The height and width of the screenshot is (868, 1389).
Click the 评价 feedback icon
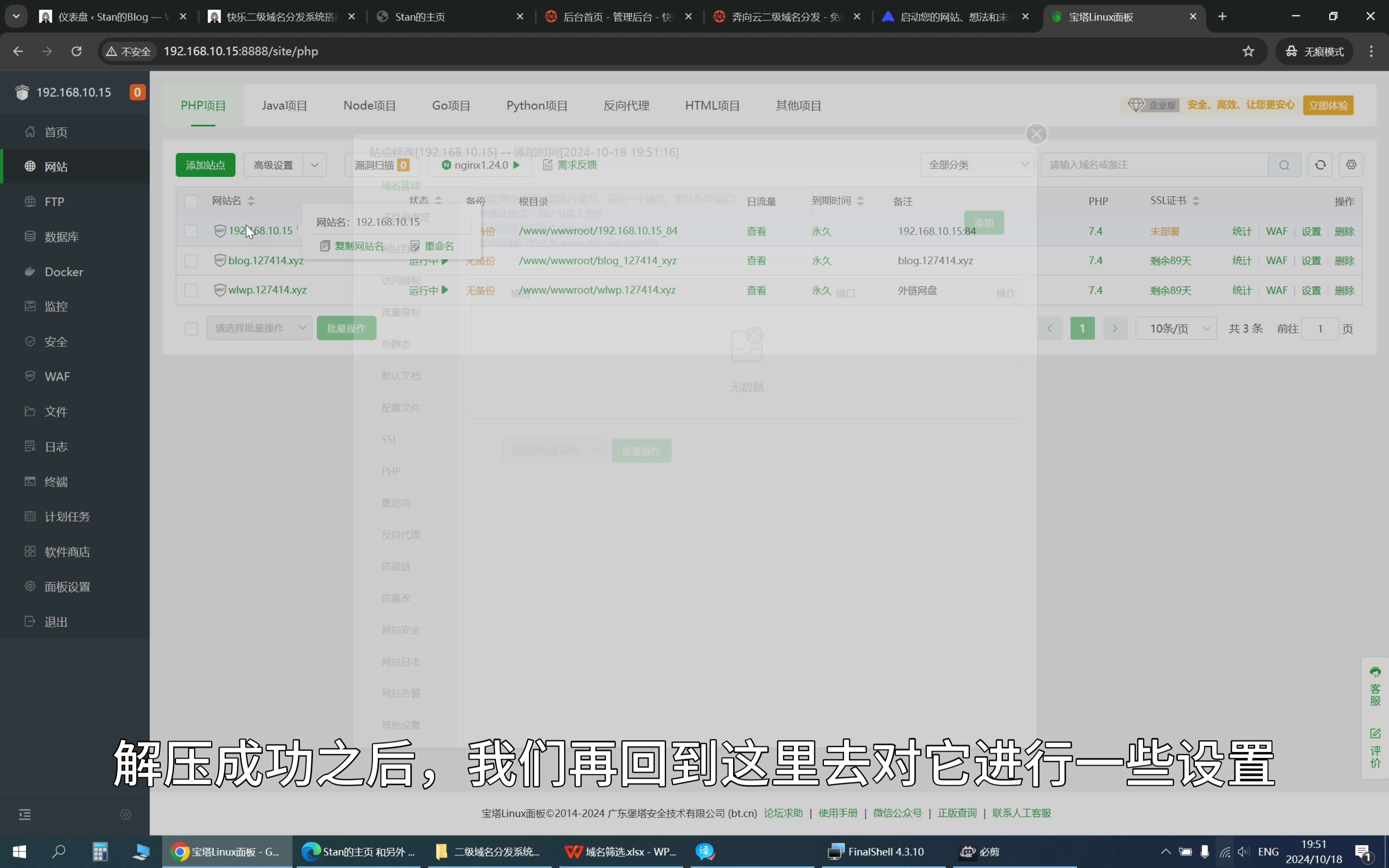(1375, 748)
